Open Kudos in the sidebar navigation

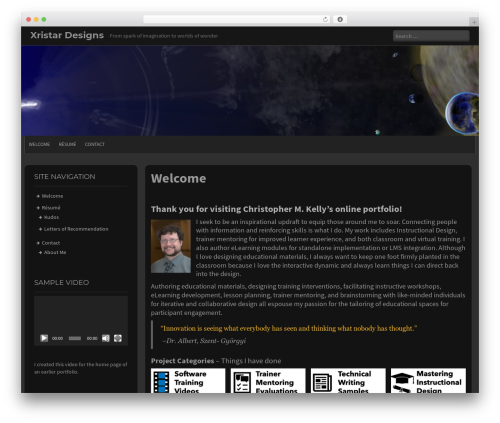tap(51, 217)
